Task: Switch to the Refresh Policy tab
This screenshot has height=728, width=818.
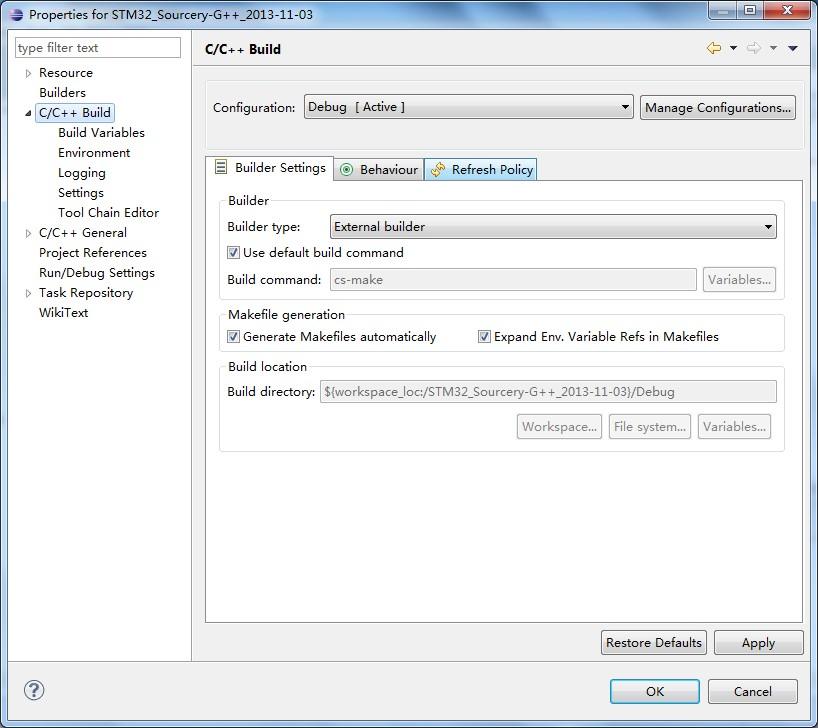Action: (490, 169)
